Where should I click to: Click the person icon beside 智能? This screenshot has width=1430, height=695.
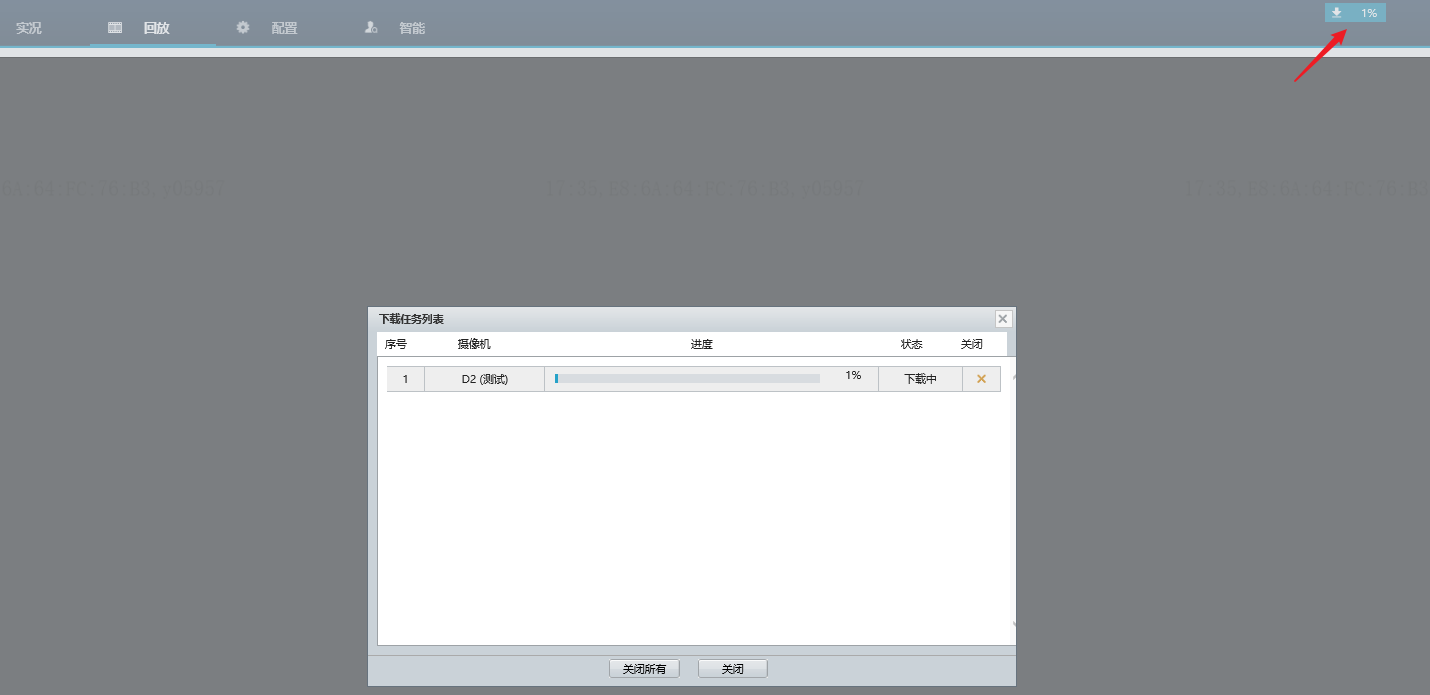pos(371,28)
